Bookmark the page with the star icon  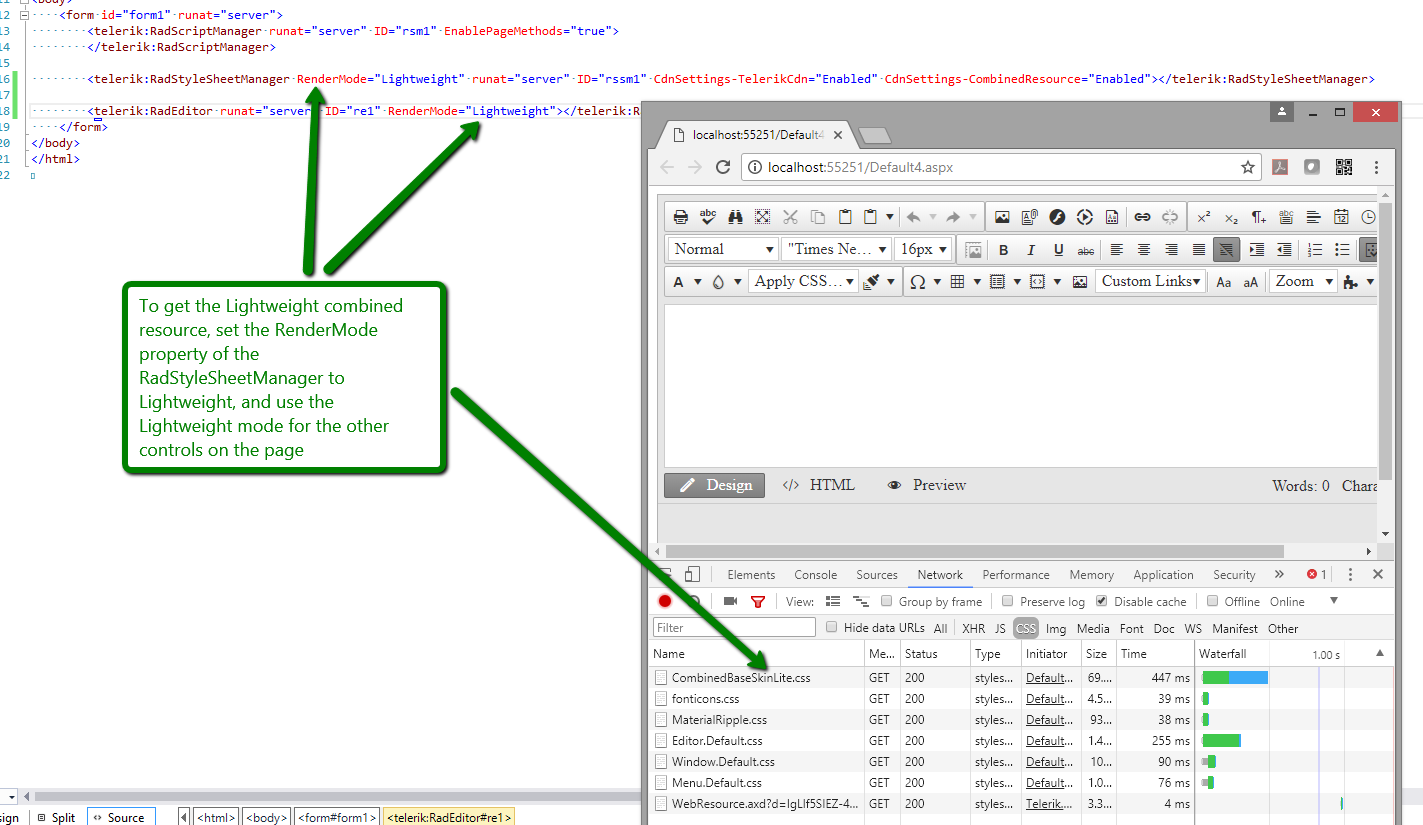[1248, 167]
